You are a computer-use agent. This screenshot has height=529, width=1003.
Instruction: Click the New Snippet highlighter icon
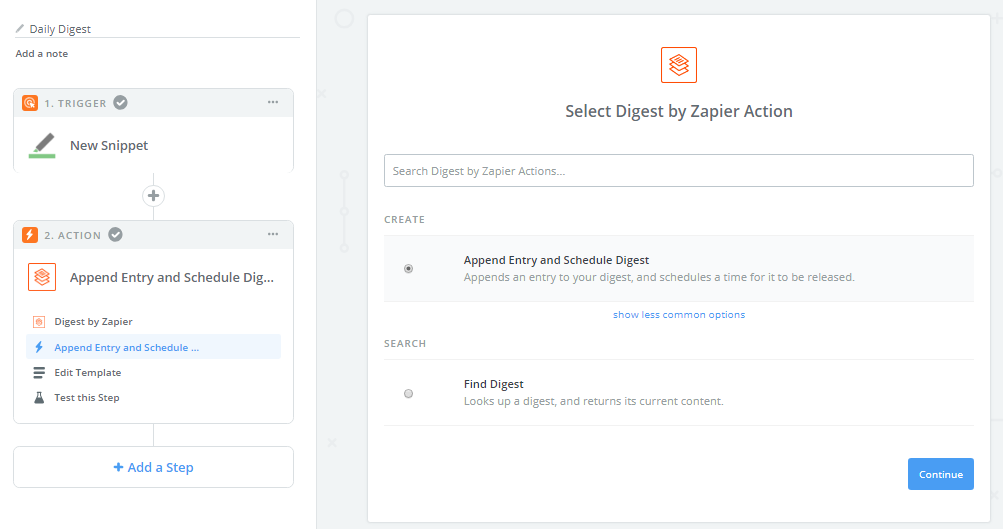(42, 146)
